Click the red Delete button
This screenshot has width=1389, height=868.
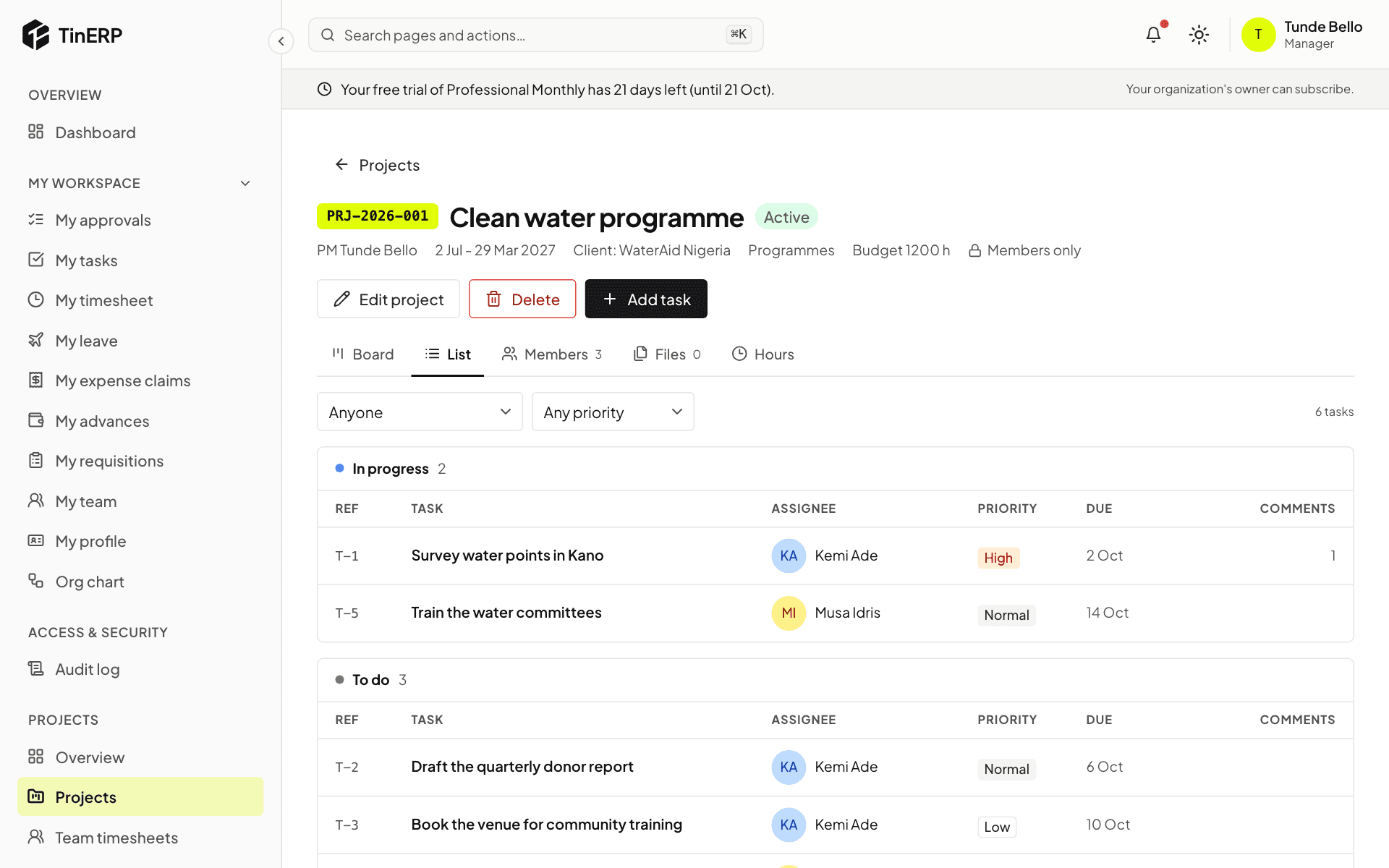click(522, 299)
